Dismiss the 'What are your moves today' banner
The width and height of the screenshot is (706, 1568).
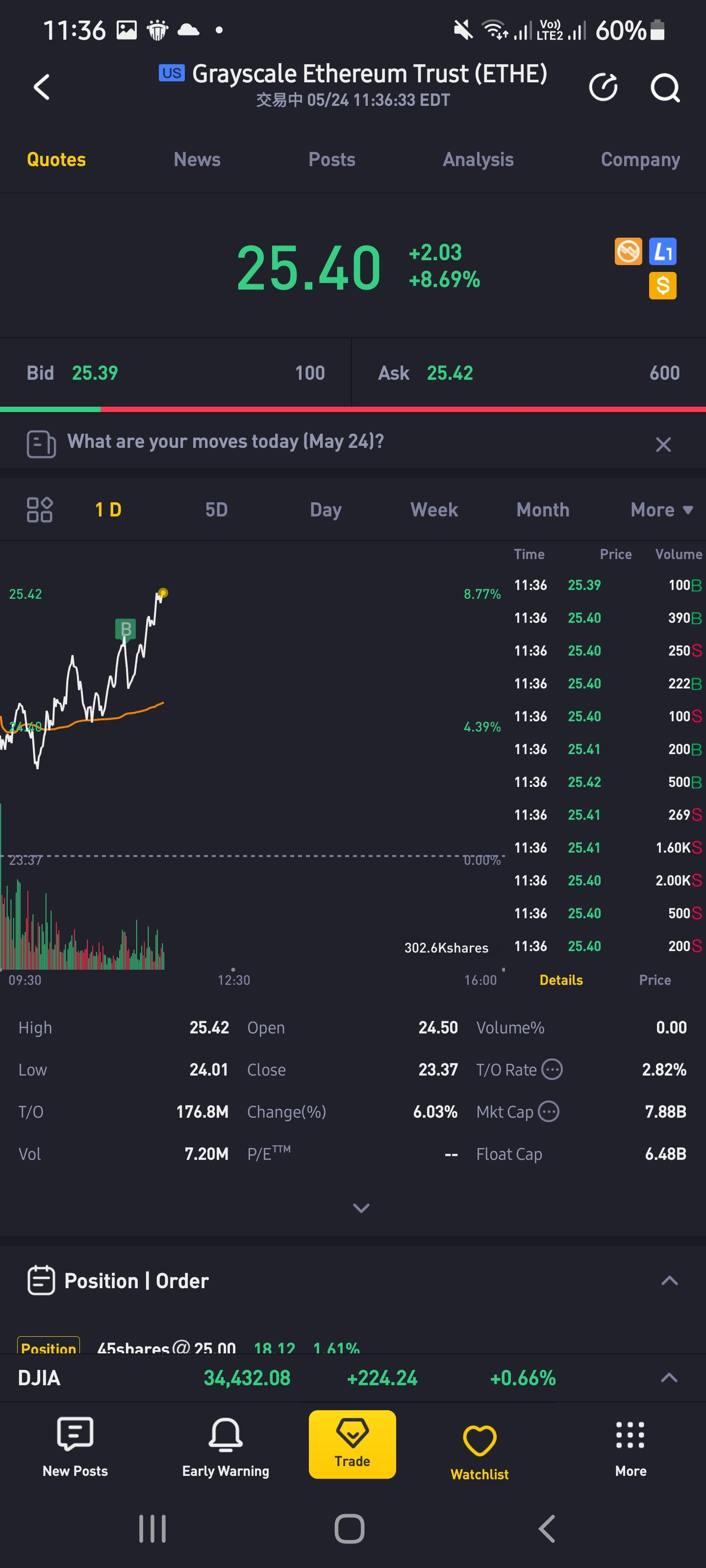[x=663, y=444]
